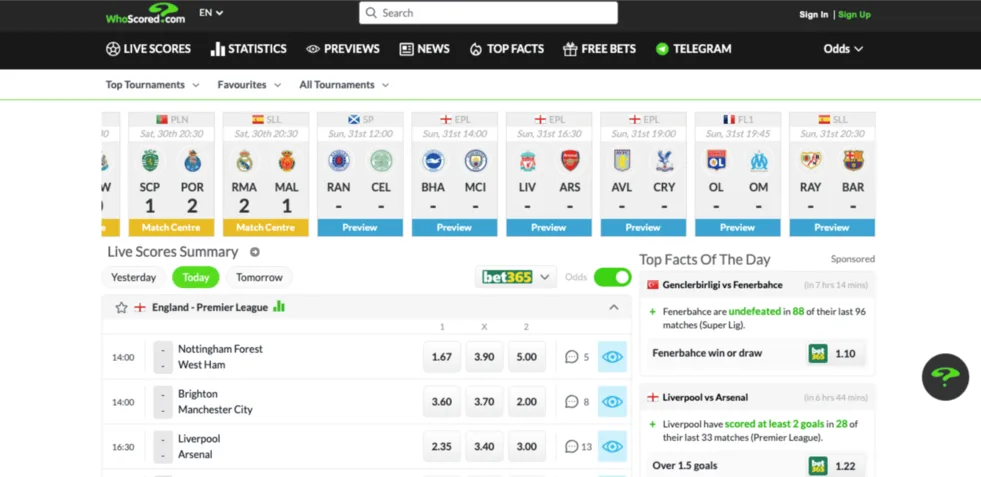
Task: Open Match Centre for RMA vs MAL
Action: pyautogui.click(x=265, y=228)
